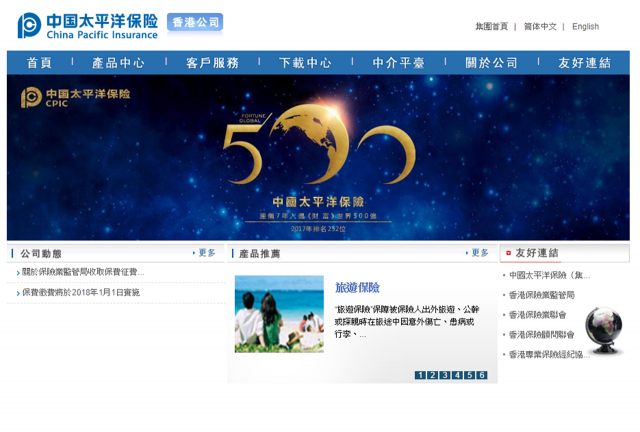Click the travel insurance description text

point(407,321)
